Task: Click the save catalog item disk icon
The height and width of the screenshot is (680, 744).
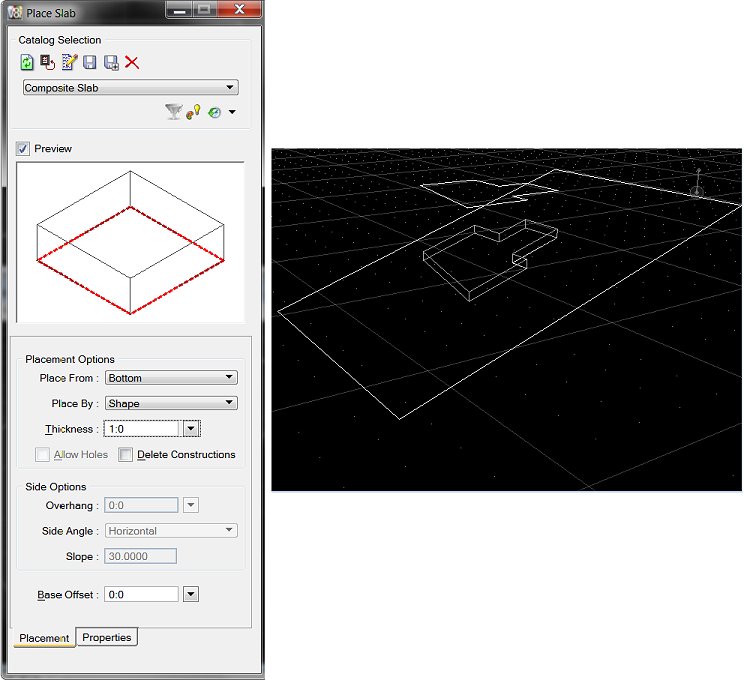Action: point(90,62)
